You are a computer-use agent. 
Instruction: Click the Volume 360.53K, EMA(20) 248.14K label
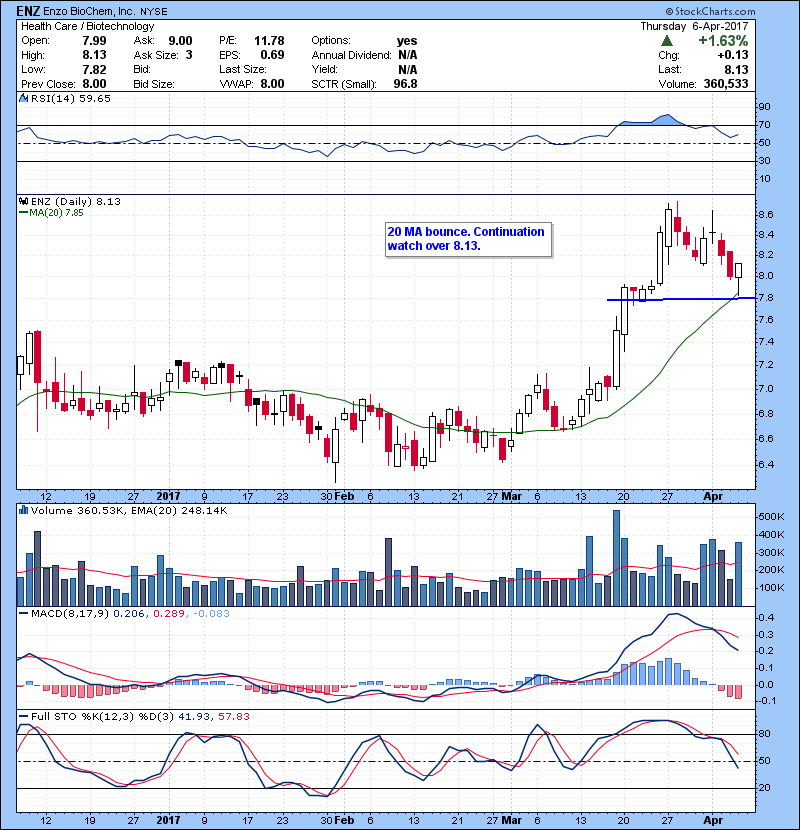click(129, 510)
